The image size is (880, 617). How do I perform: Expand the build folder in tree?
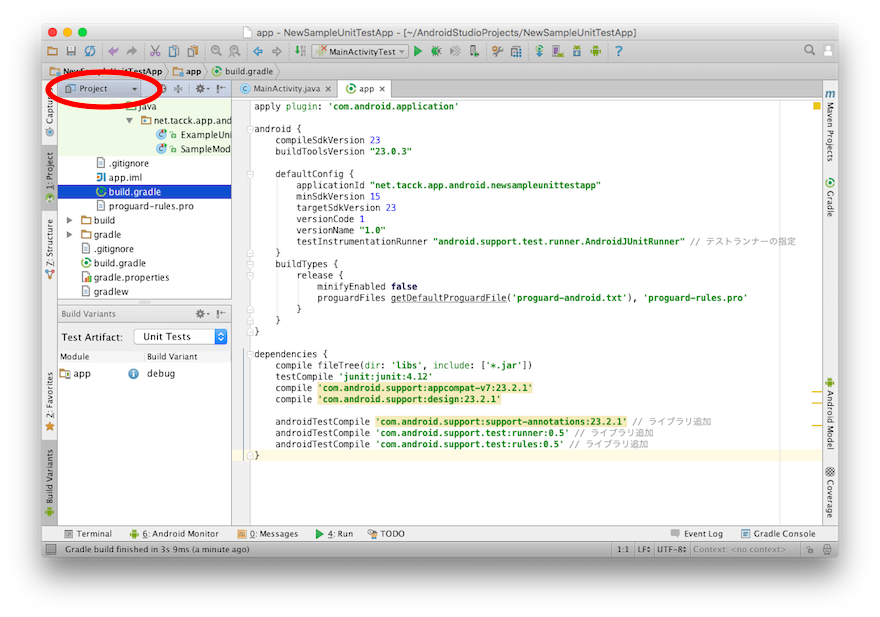coord(70,220)
